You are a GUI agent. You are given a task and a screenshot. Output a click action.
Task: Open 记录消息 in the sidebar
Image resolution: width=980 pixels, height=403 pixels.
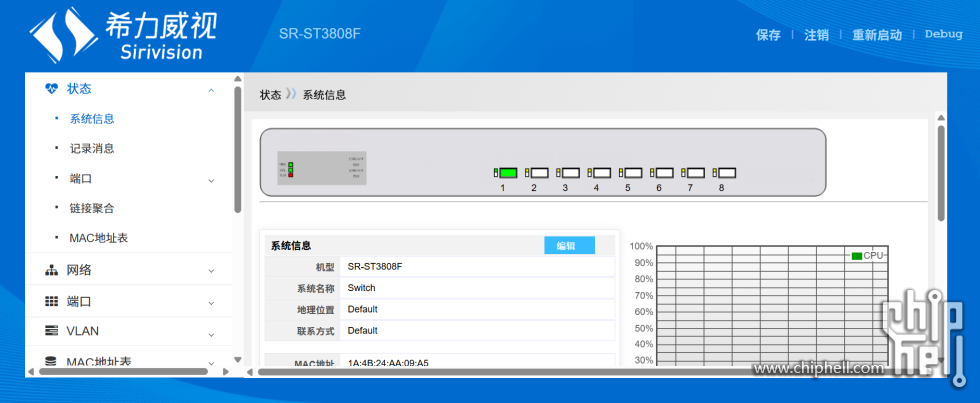pos(92,149)
